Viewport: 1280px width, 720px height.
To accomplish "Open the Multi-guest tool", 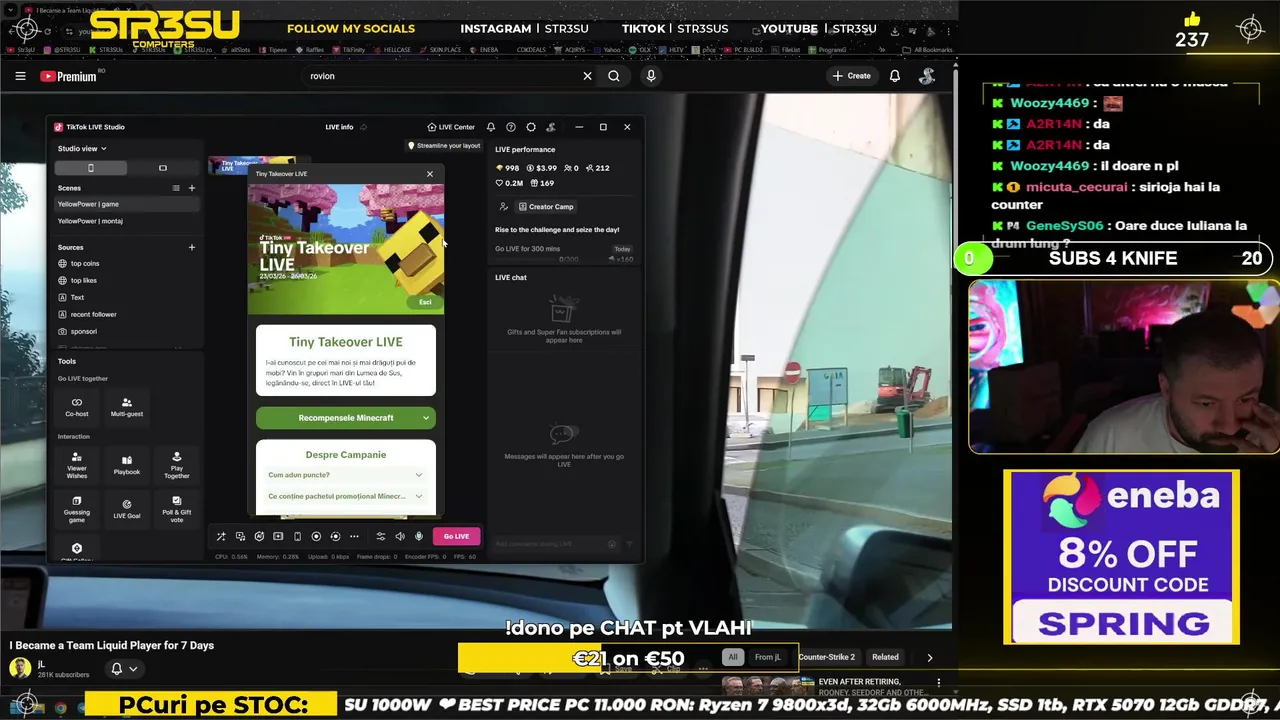I will pyautogui.click(x=127, y=407).
